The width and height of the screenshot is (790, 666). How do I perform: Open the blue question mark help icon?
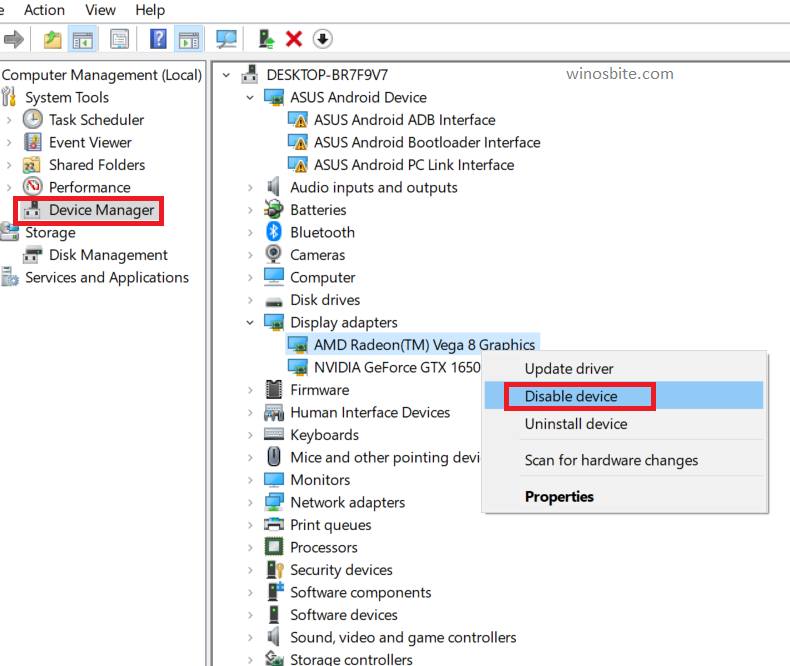click(158, 39)
